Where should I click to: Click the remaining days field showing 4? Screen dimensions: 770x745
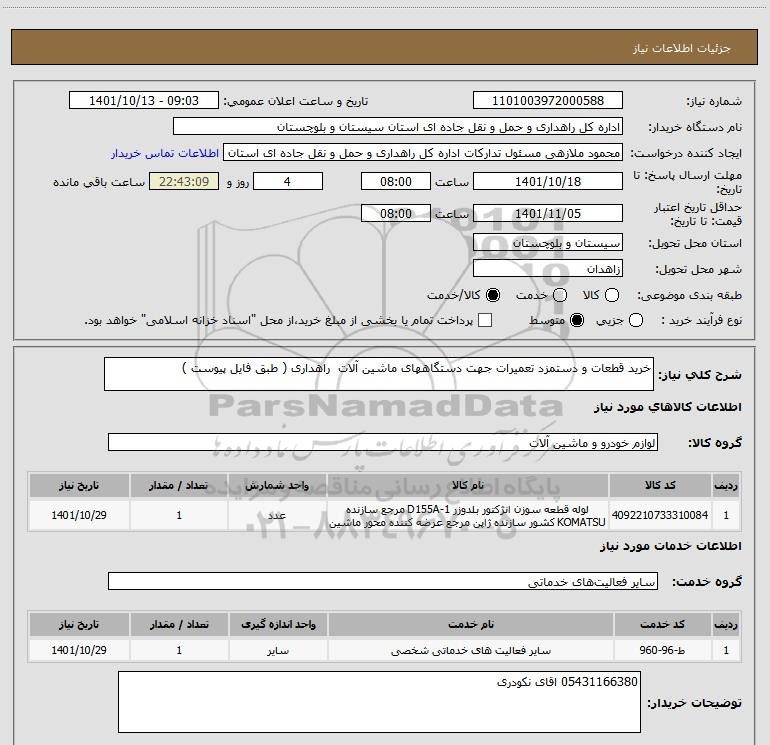pyautogui.click(x=288, y=182)
